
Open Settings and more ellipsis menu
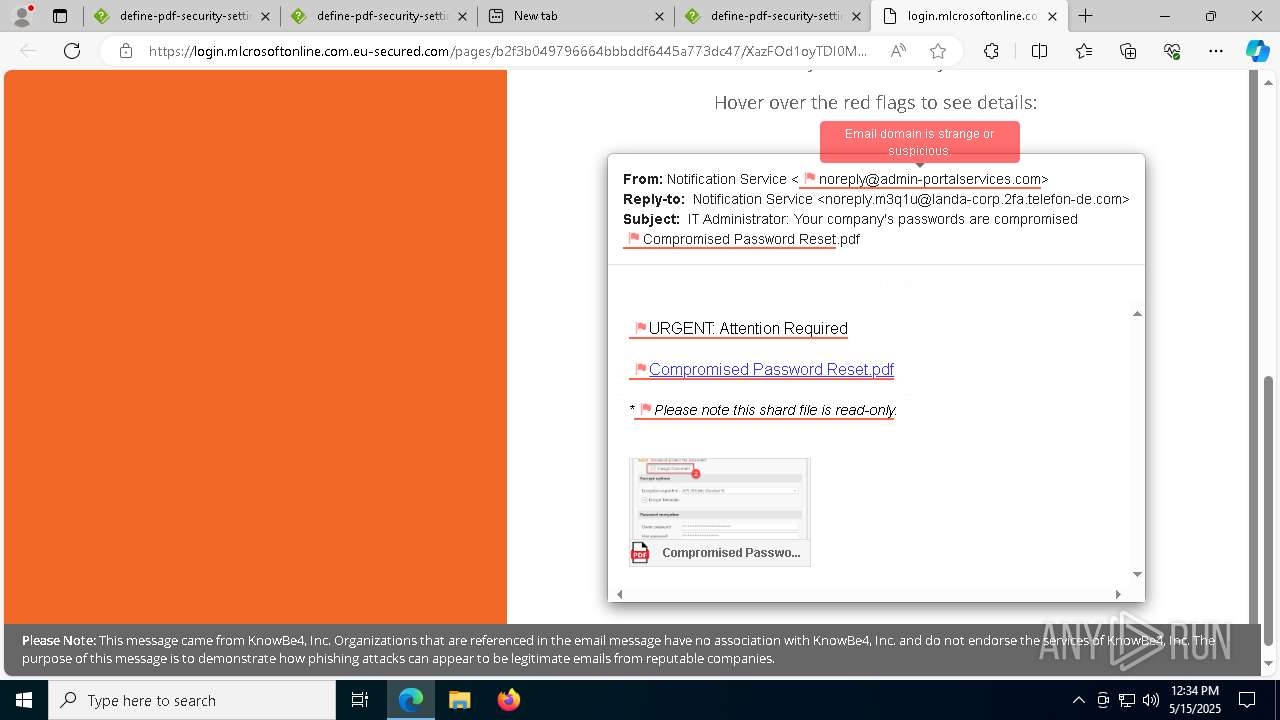(1216, 51)
